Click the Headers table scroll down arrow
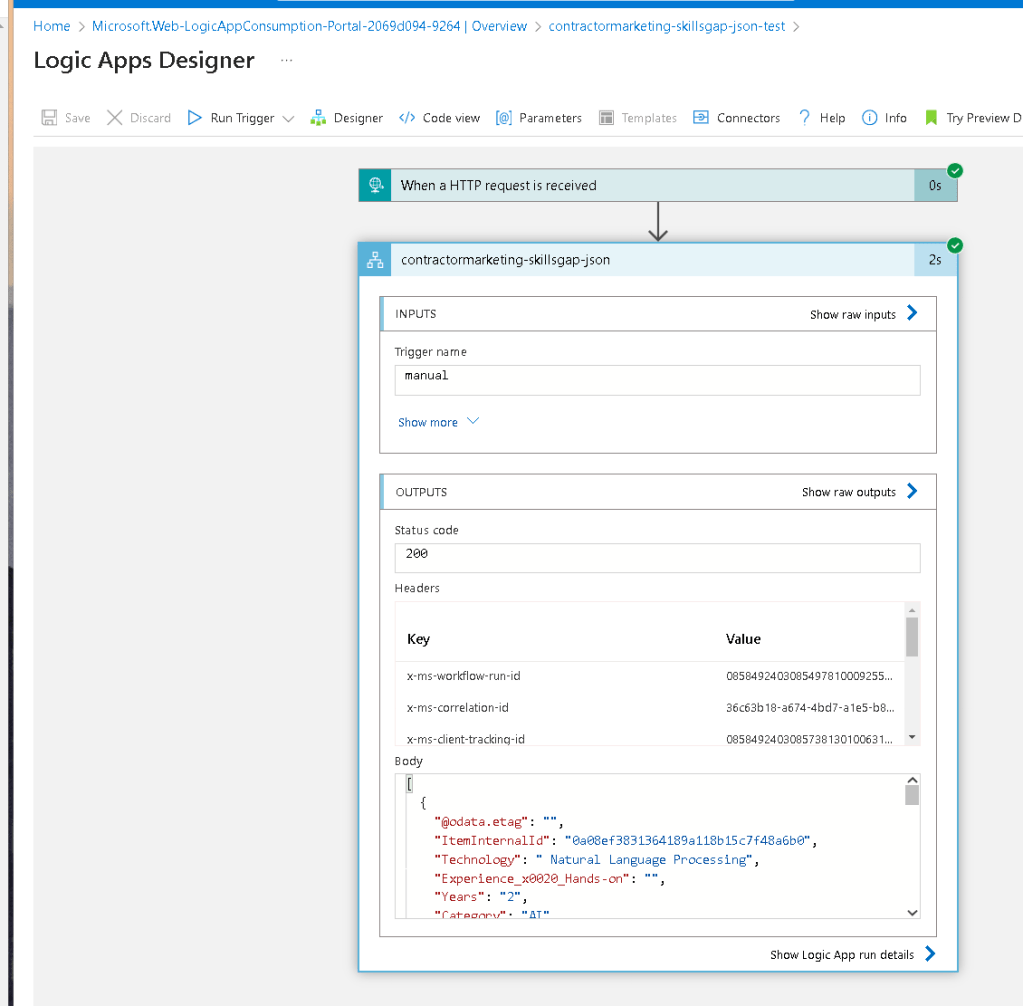The image size is (1023, 1006). click(912, 737)
